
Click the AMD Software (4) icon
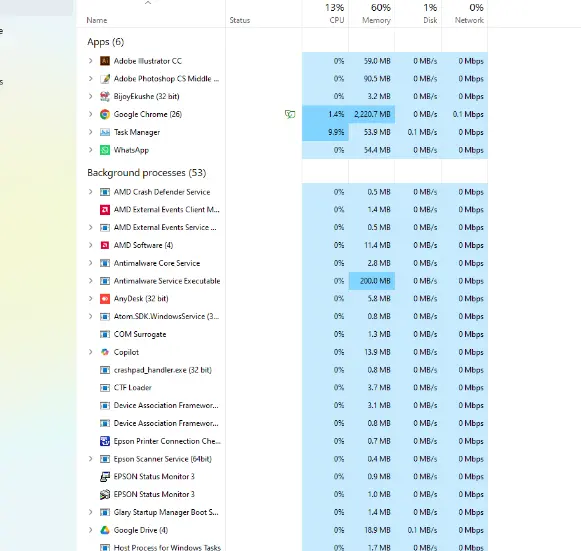click(x=105, y=245)
